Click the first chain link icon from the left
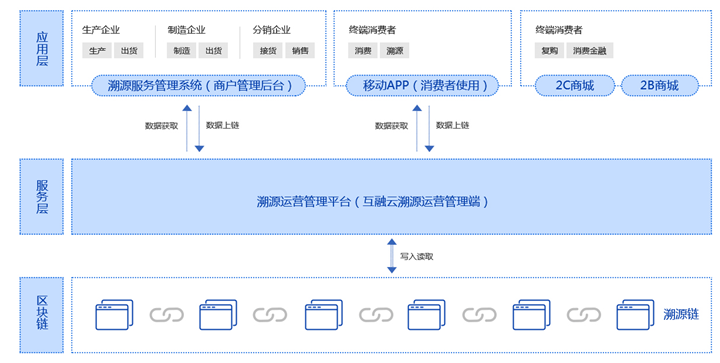 167,315
